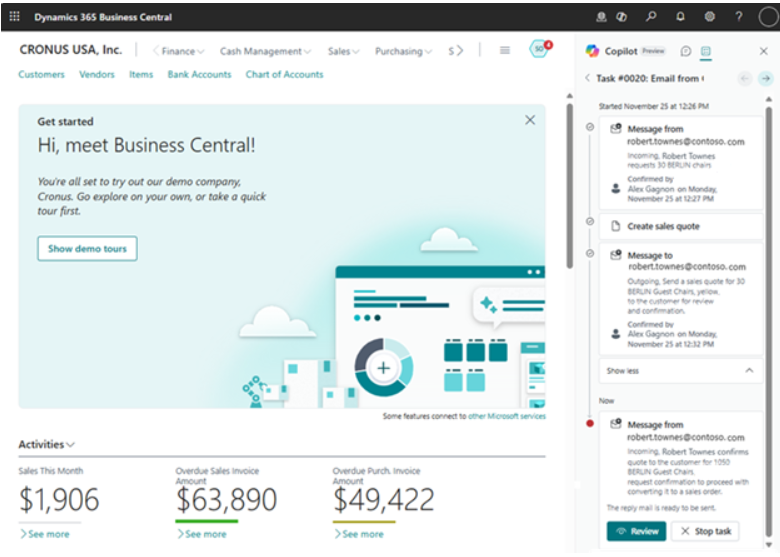This screenshot has height=557, width=780.
Task: Collapse timeline with Show less
Action: [x=680, y=371]
